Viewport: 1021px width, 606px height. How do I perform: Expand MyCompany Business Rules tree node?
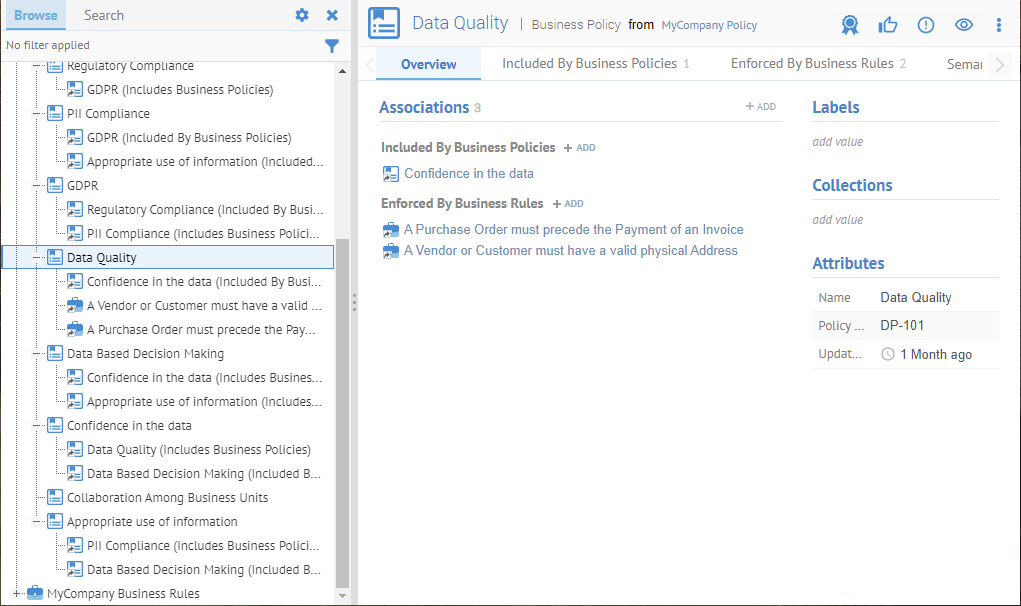pos(17,593)
